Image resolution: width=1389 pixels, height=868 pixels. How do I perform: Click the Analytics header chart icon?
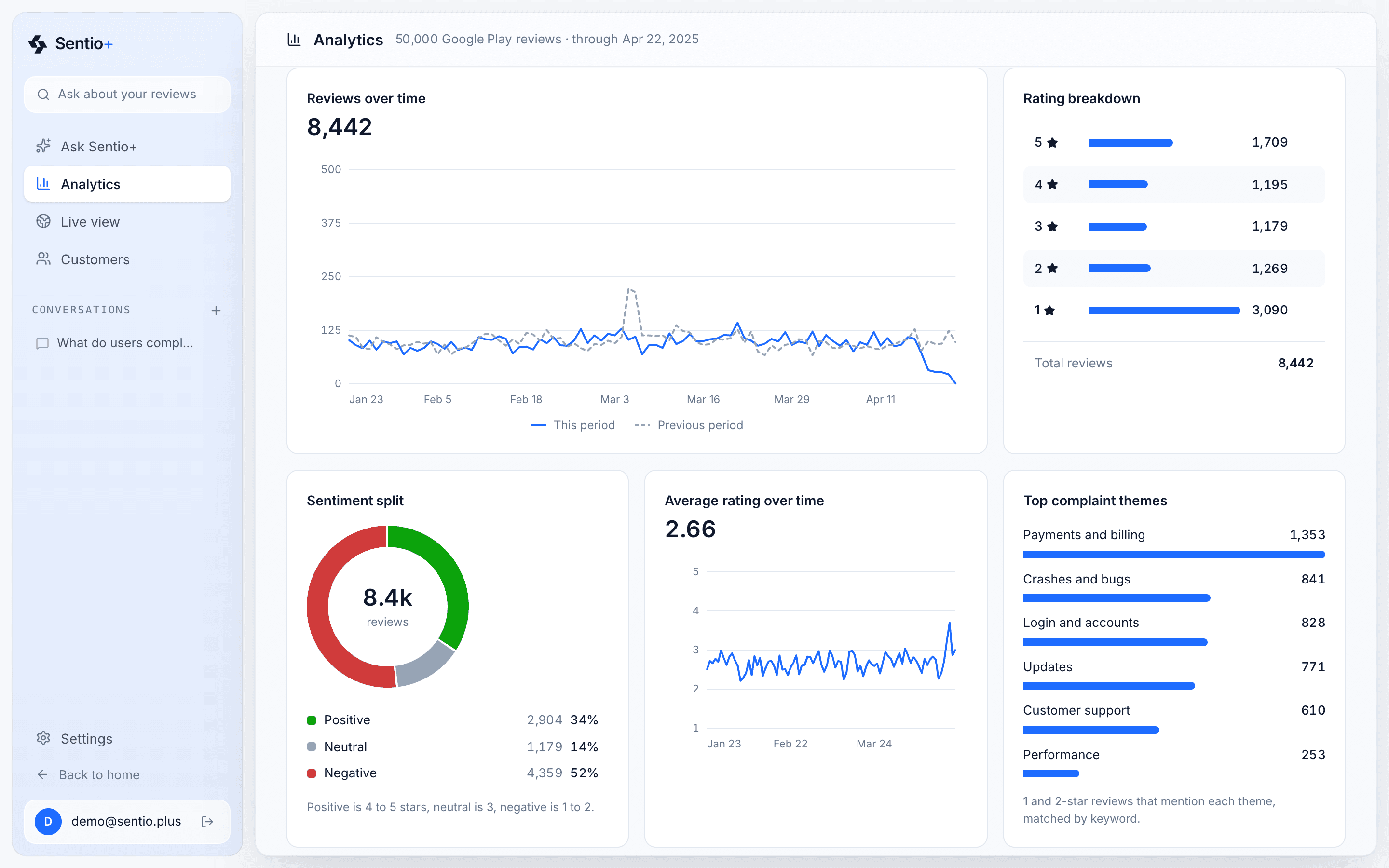click(x=294, y=40)
